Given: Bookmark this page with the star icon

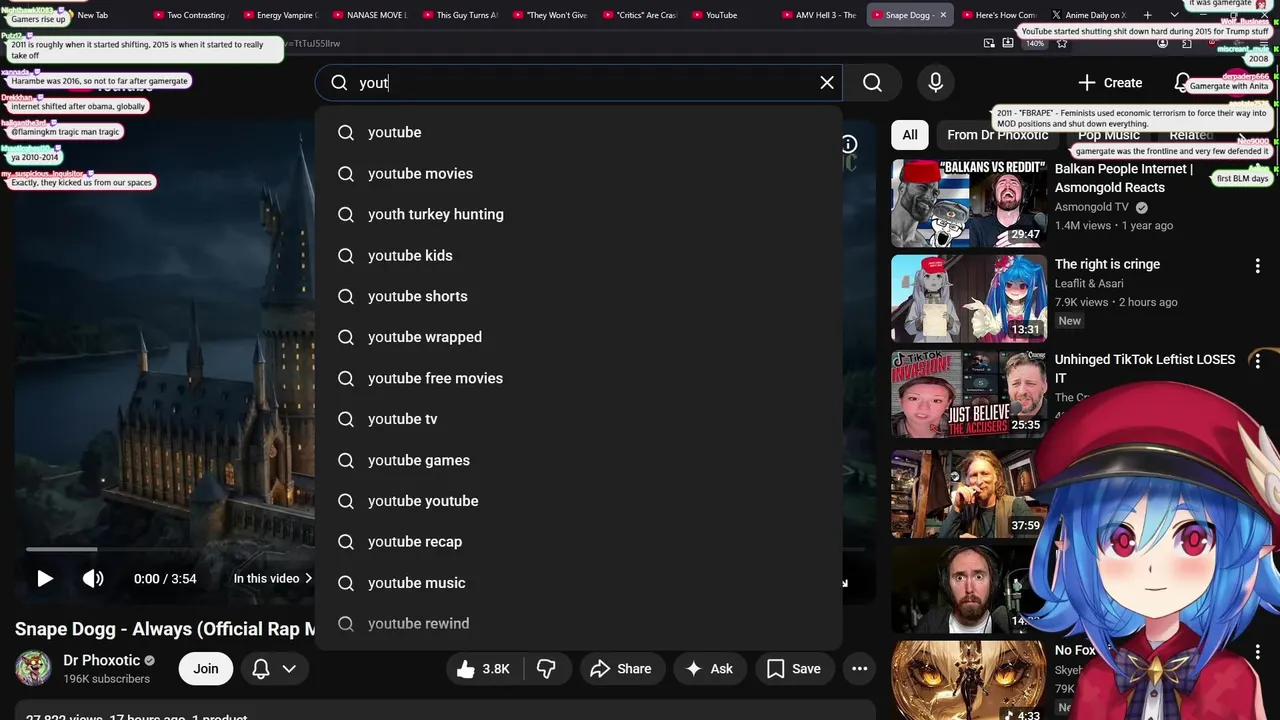Looking at the screenshot, I should [1063, 43].
